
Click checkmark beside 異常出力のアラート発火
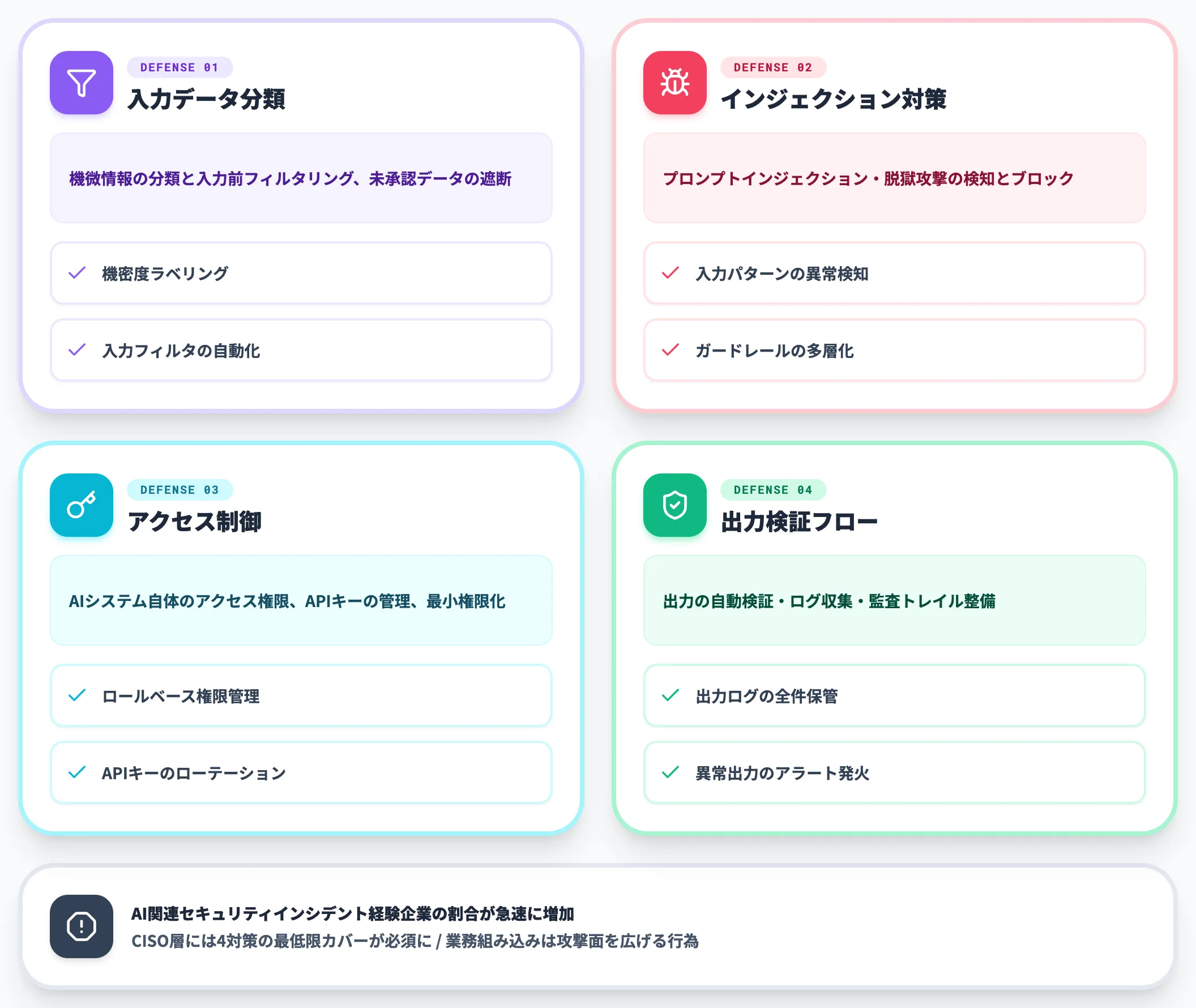click(x=670, y=772)
